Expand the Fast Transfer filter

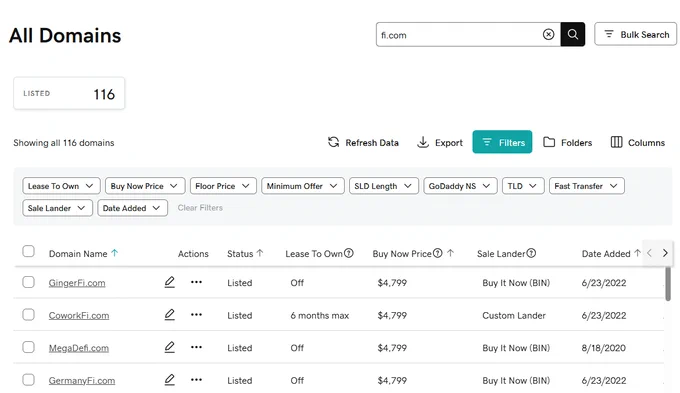(x=587, y=186)
